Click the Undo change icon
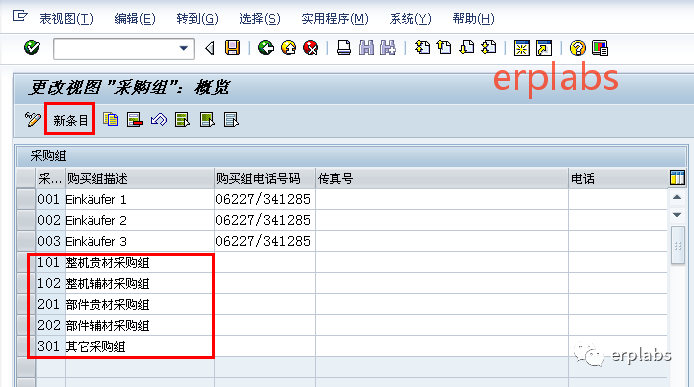 pyautogui.click(x=159, y=120)
